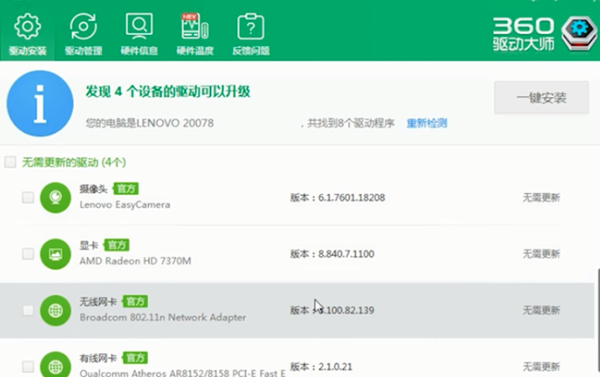This screenshot has height=377, width=600.
Task: Click the 您的电脑是LENOVO 20078 text
Action: tap(150, 123)
